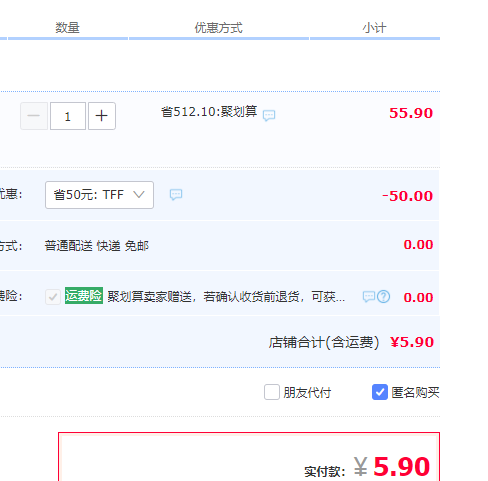Click the 优惠方式 column header

219,28
